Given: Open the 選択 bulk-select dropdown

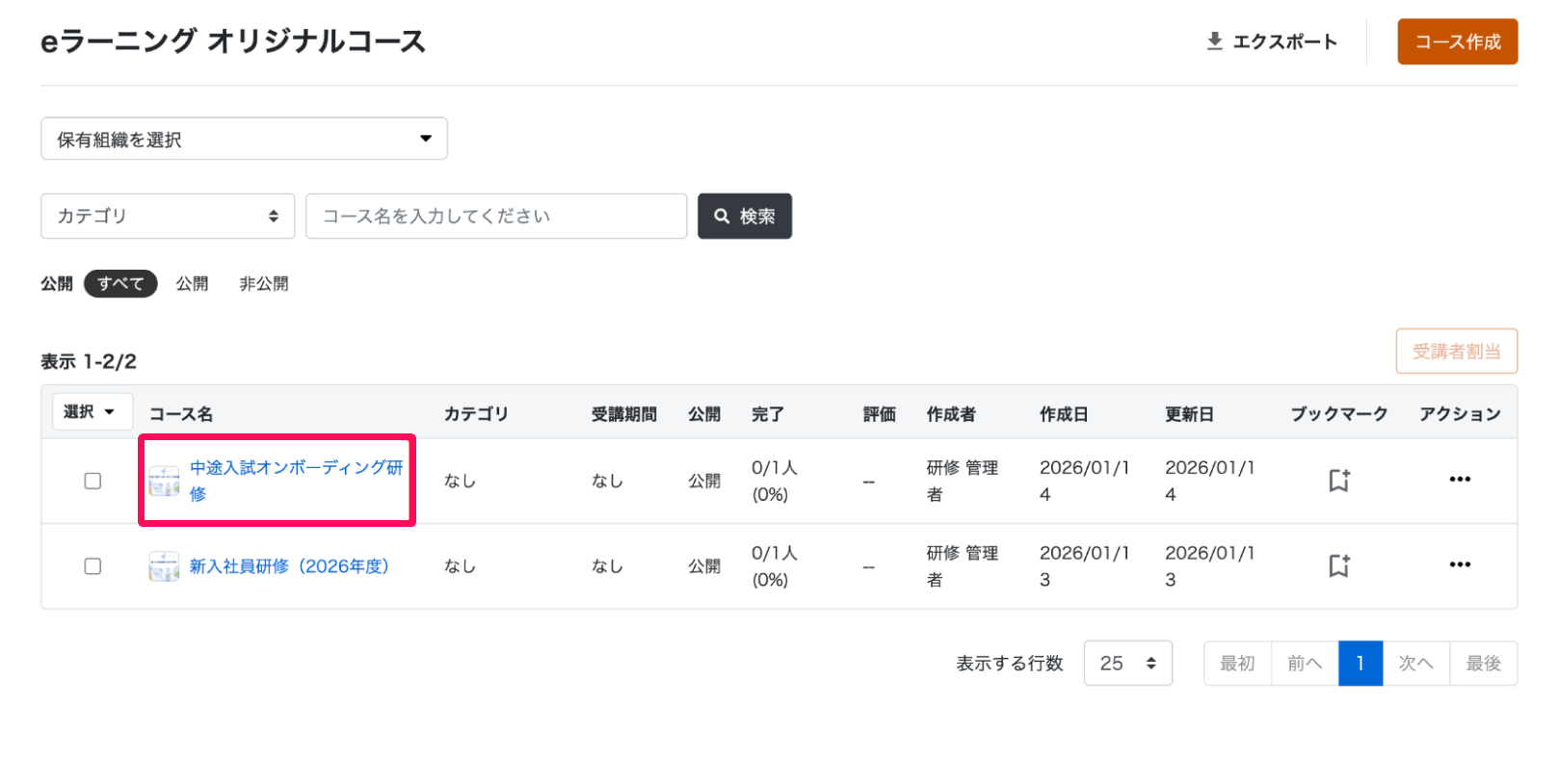Looking at the screenshot, I should tap(92, 412).
